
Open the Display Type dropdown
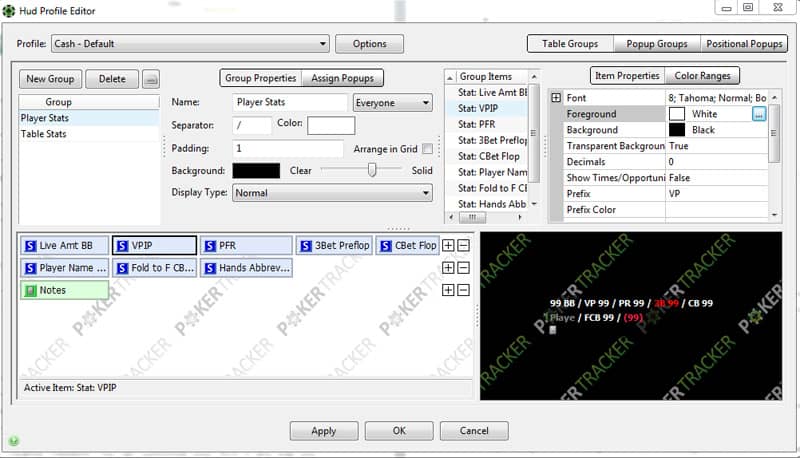point(332,193)
